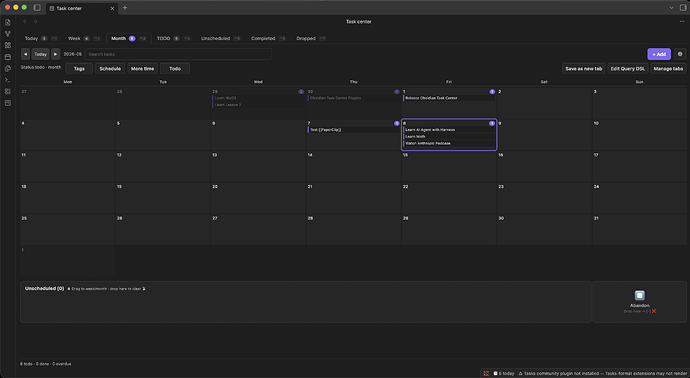Open command palette terminal icon
The width and height of the screenshot is (690, 378).
coord(7,80)
